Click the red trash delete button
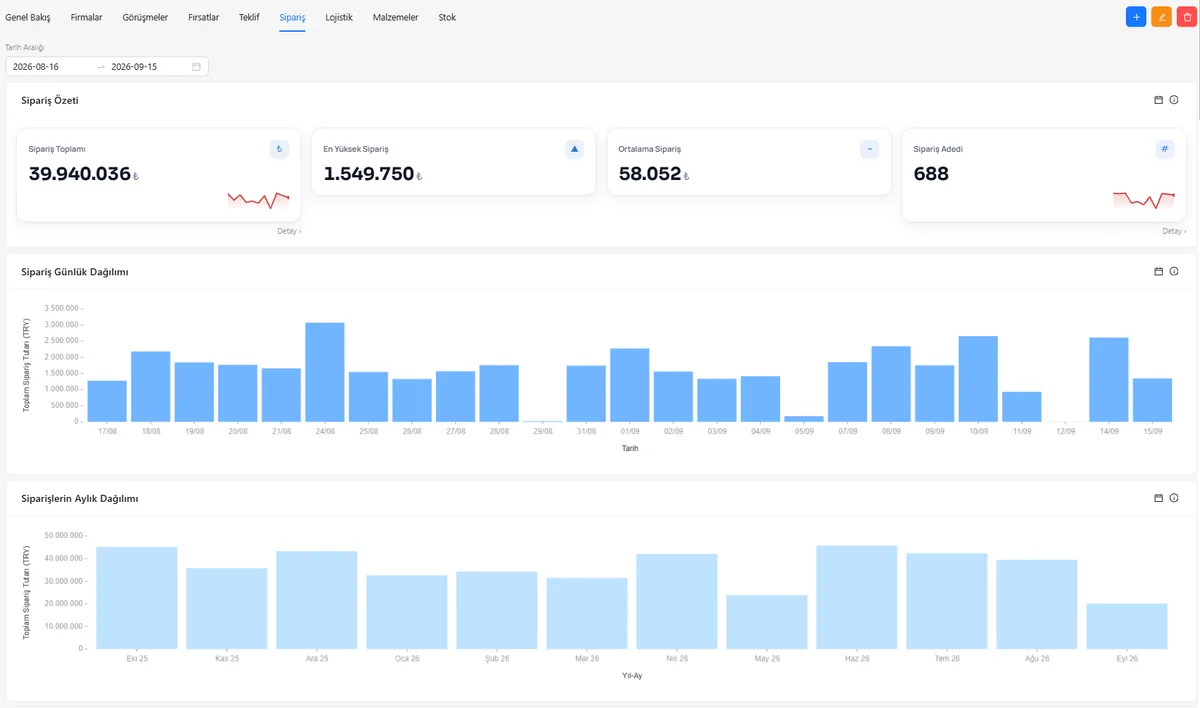This screenshot has height=708, width=1200. 1187,17
